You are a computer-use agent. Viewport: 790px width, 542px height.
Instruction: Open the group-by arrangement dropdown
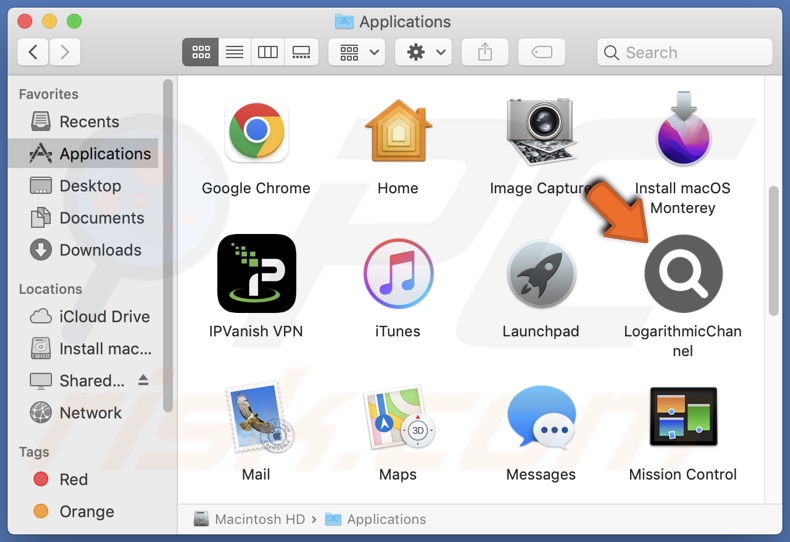(x=357, y=52)
